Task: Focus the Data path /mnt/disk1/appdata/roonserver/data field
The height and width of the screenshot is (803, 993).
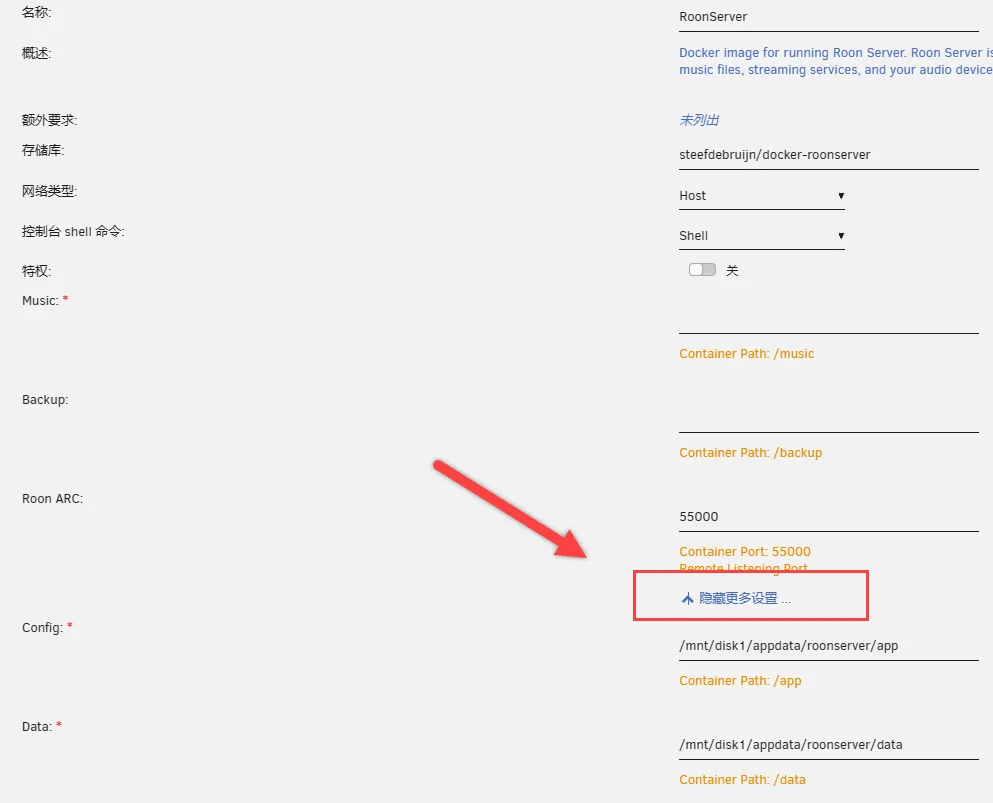Action: [x=828, y=745]
